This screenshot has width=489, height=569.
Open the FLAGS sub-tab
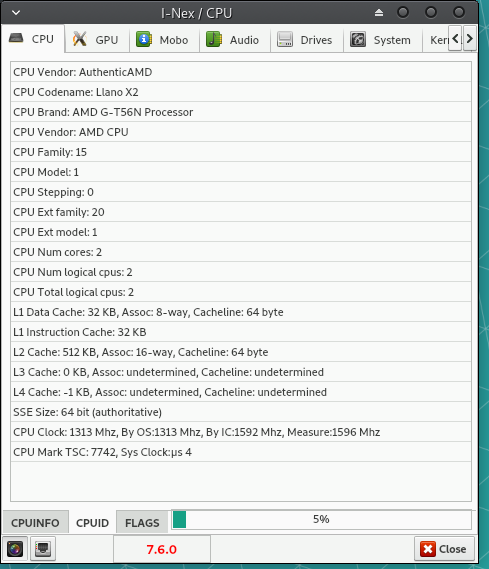pyautogui.click(x=142, y=523)
